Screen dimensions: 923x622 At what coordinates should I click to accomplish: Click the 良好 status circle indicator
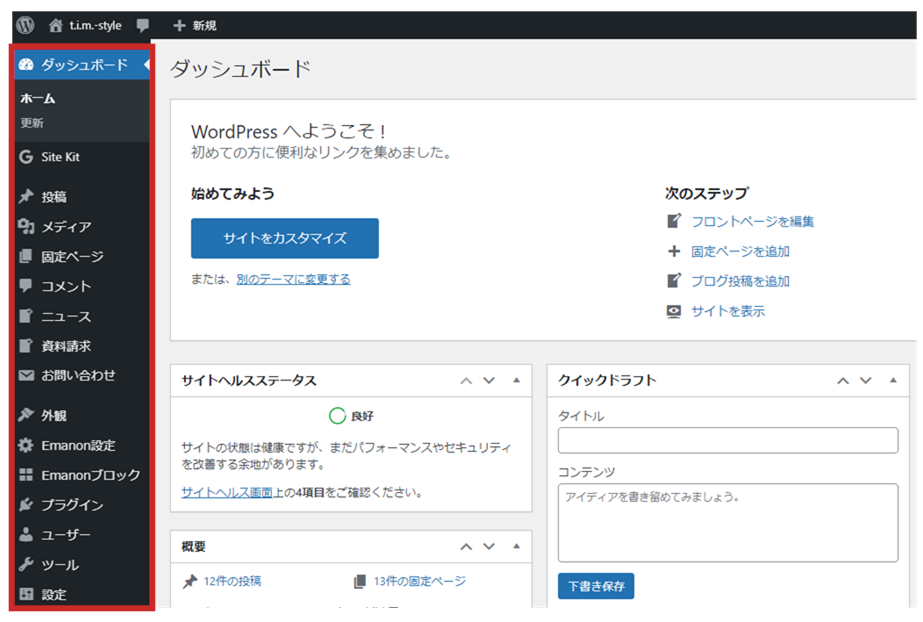click(x=337, y=415)
